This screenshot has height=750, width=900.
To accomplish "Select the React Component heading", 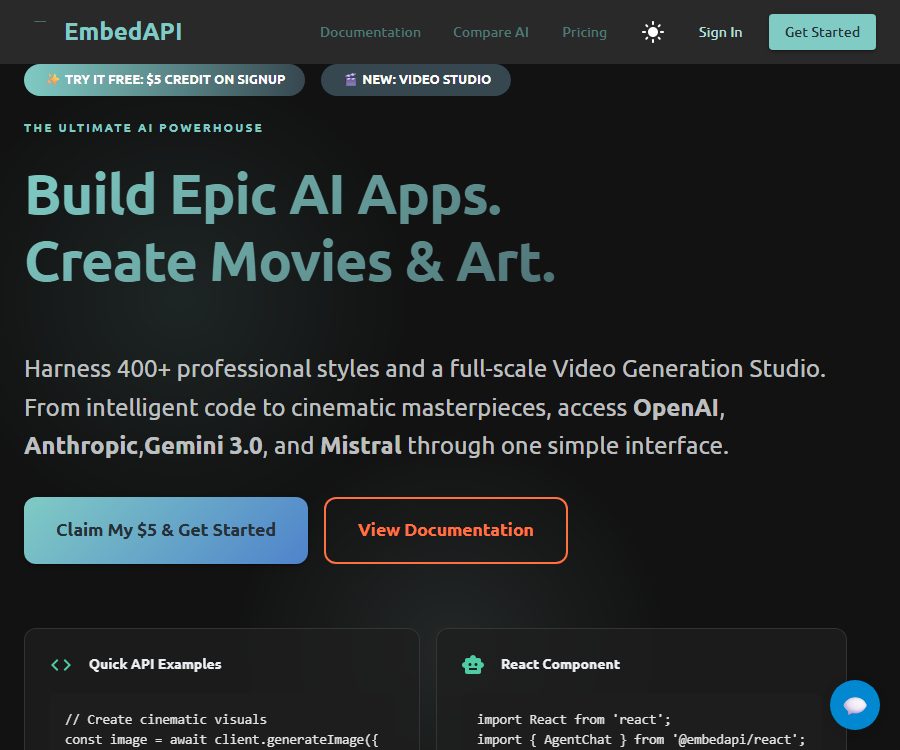I will (560, 664).
